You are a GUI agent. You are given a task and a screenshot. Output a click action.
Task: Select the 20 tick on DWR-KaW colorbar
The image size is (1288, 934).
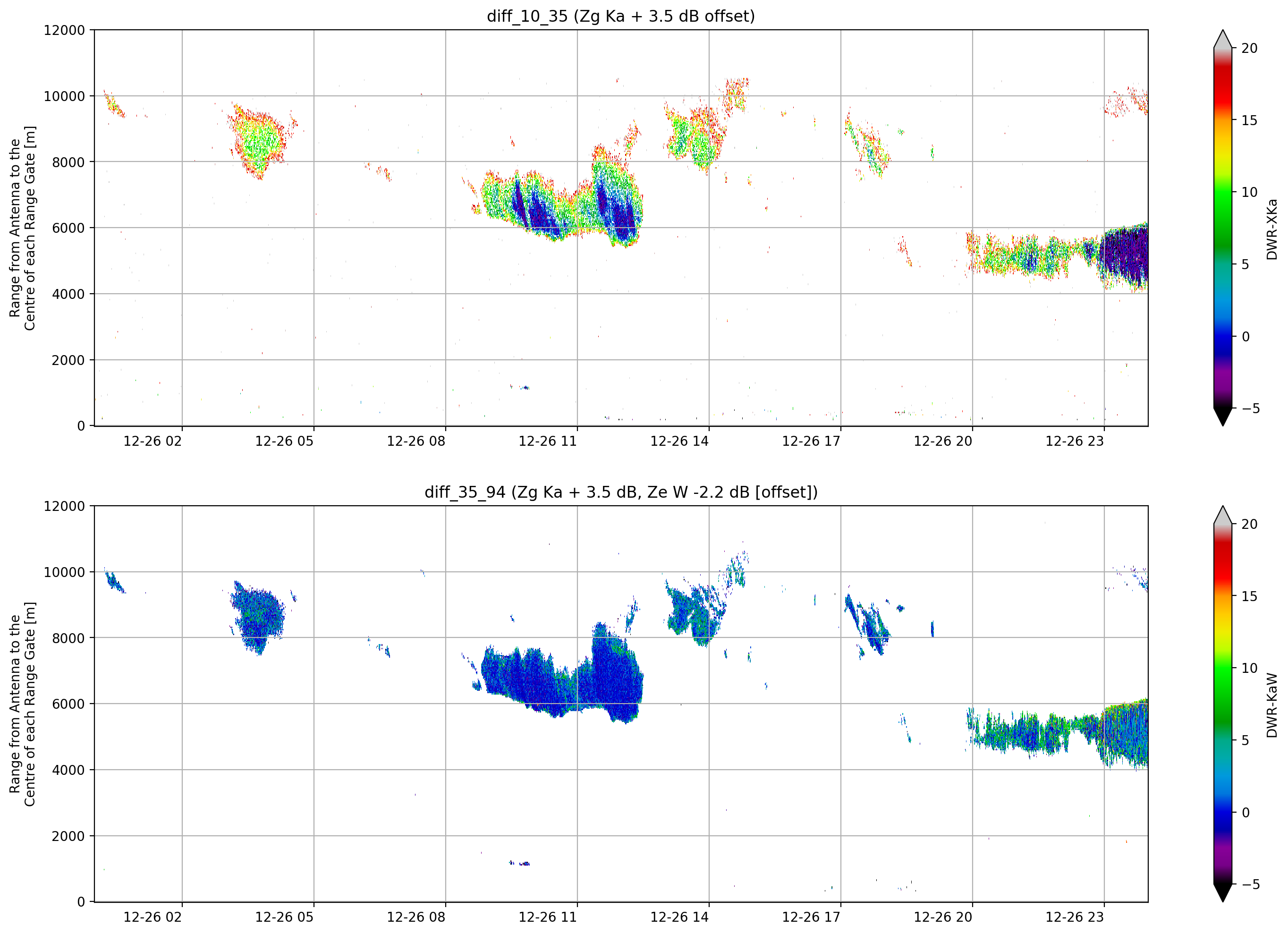1249,525
